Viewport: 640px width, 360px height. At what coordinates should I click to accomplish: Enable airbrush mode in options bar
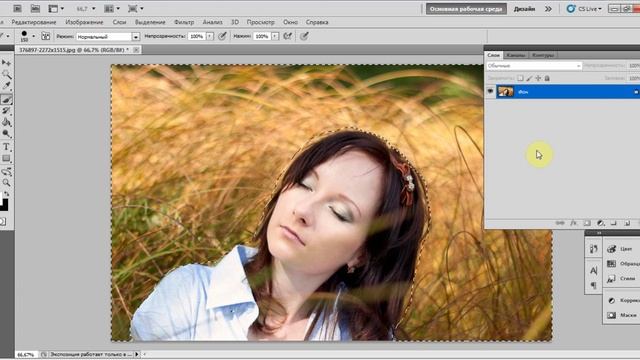[288, 36]
